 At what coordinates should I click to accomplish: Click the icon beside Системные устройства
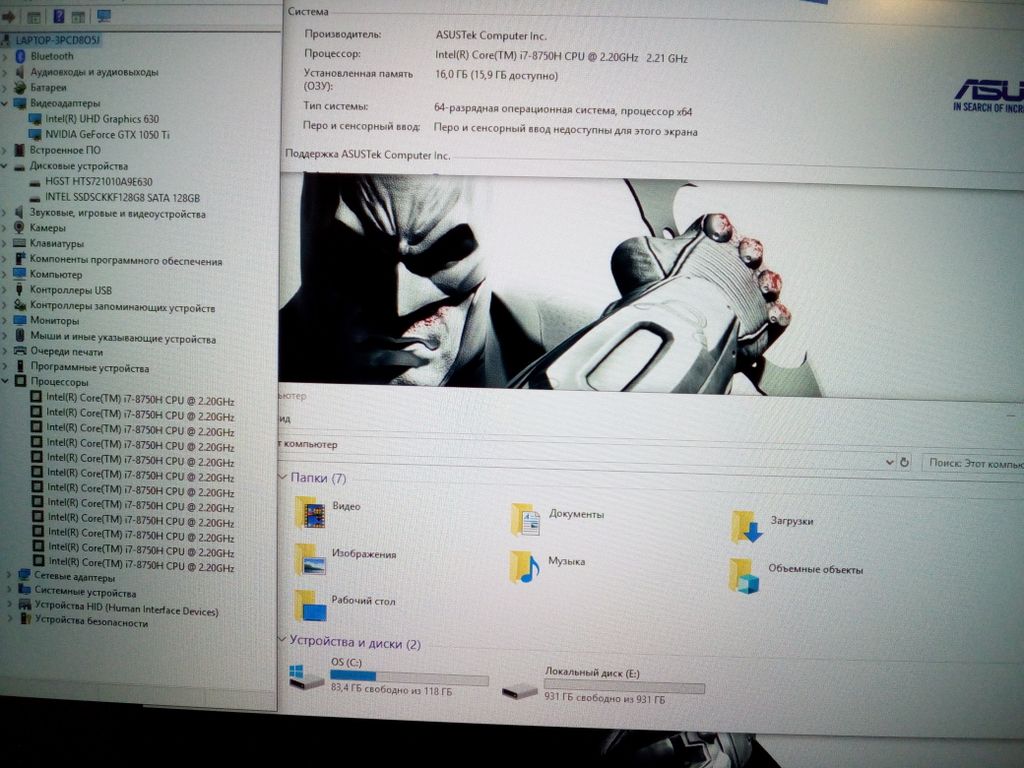[x=24, y=590]
